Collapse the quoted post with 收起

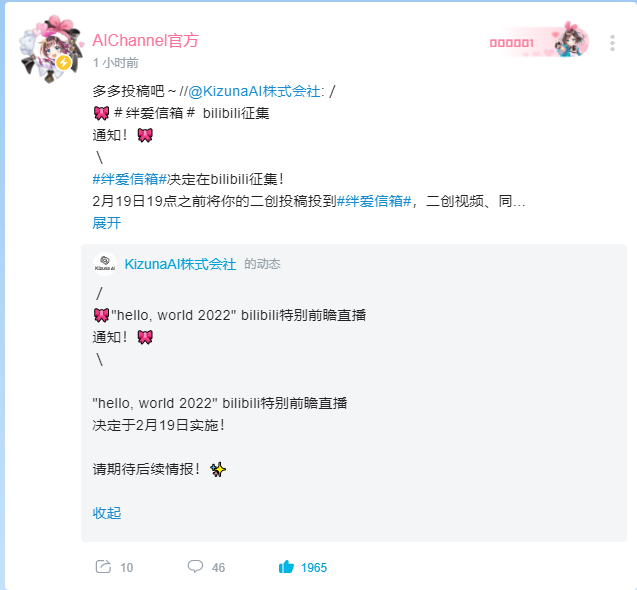click(x=106, y=513)
